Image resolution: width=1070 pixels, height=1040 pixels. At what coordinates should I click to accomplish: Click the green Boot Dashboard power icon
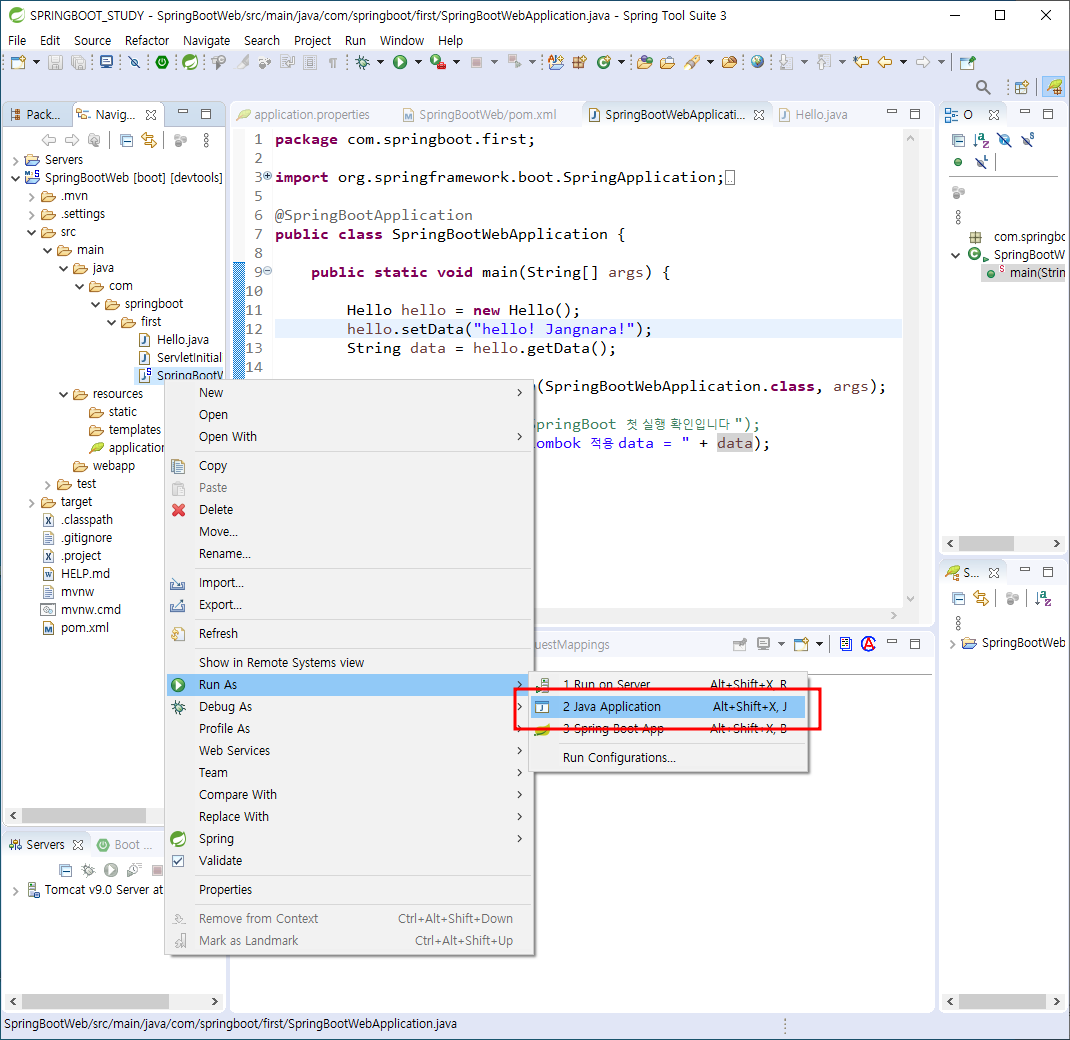[x=162, y=63]
